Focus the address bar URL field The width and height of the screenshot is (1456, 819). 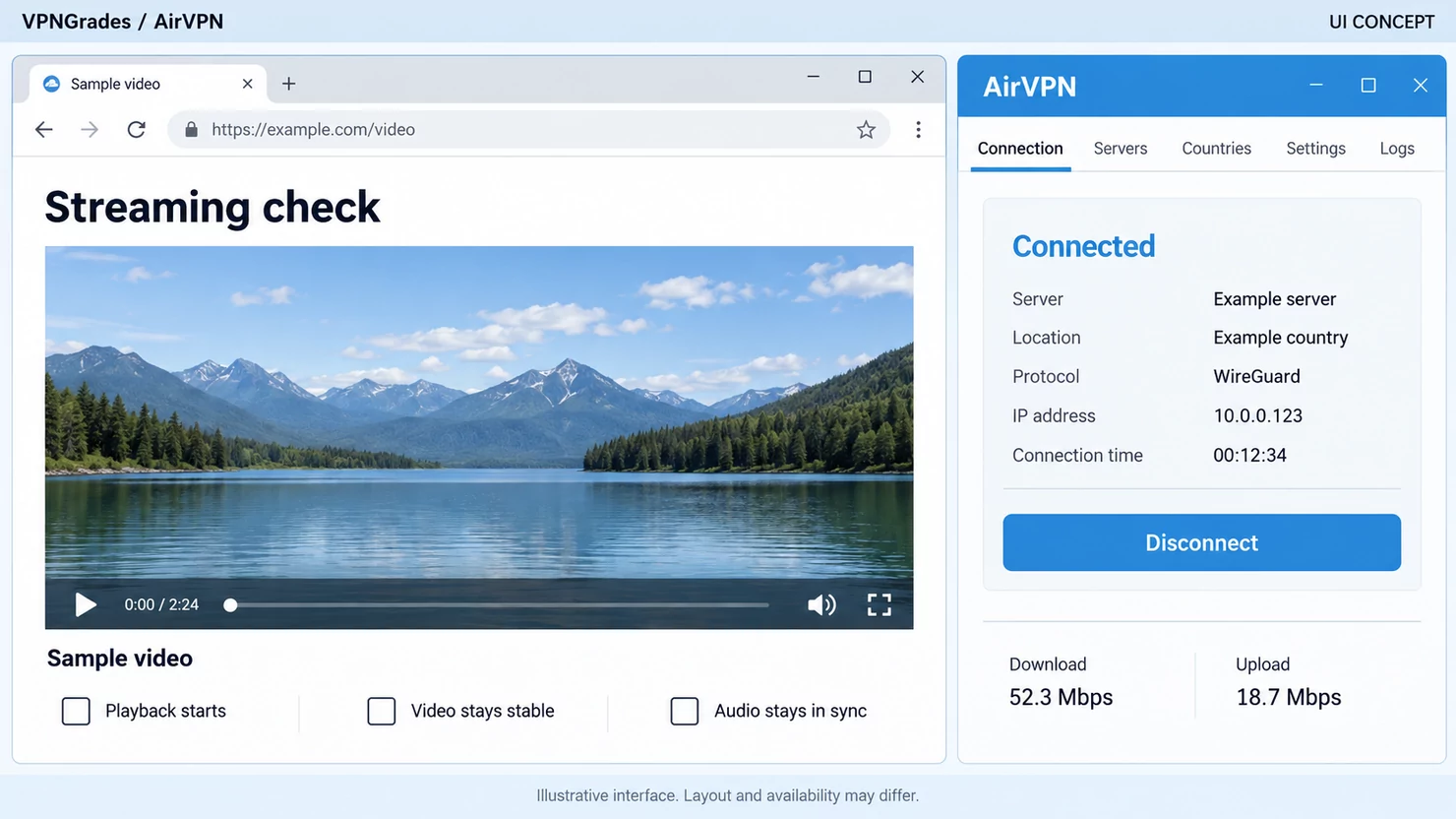point(529,130)
